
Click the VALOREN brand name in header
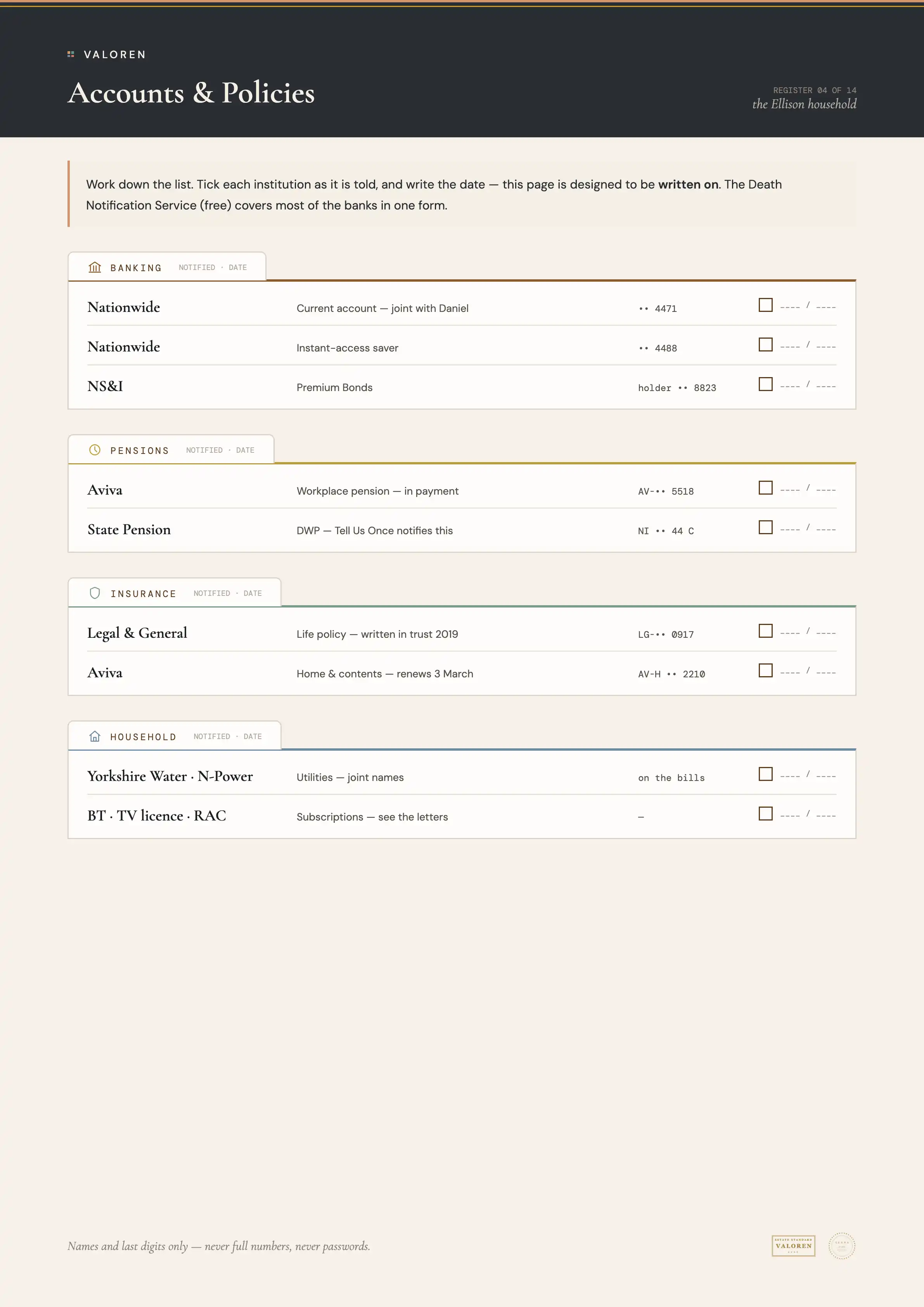click(114, 55)
